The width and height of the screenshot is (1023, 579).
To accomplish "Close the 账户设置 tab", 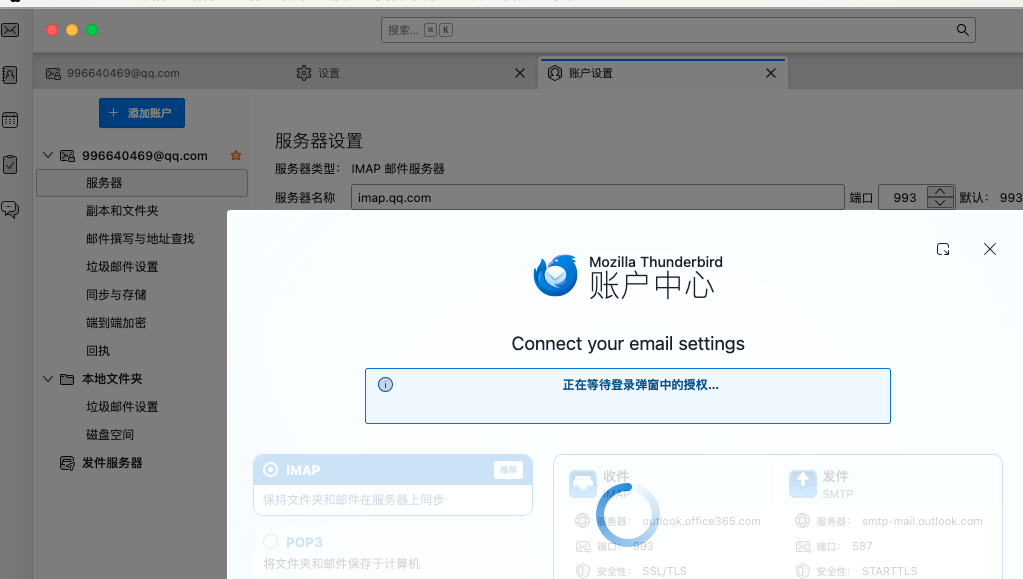I will click(771, 73).
